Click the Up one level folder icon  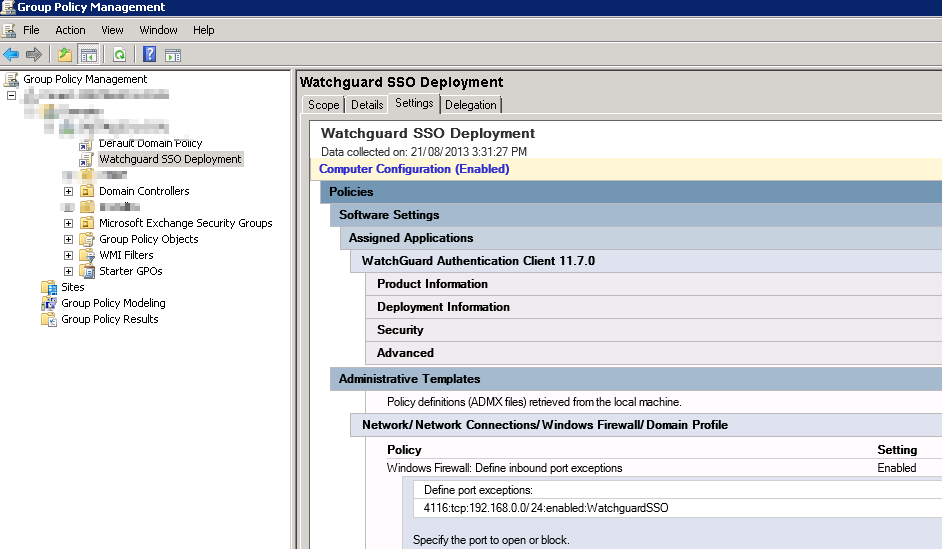65,55
